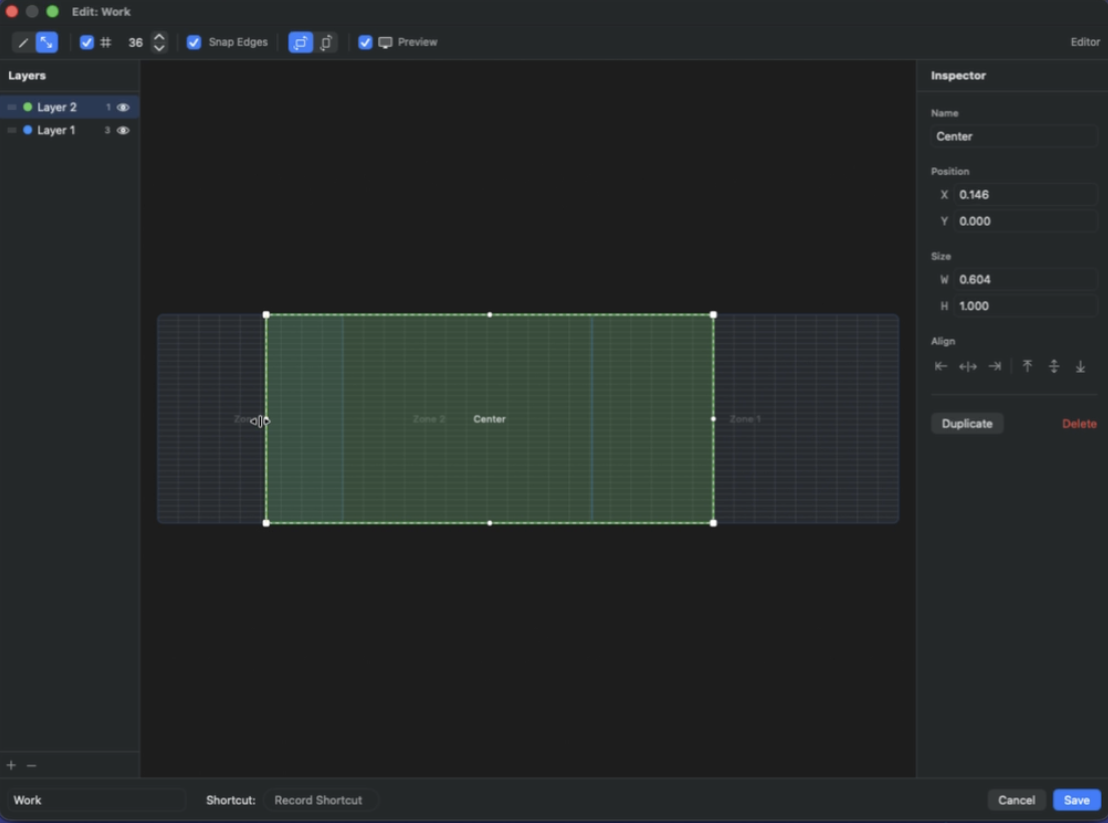The image size is (1108, 823).
Task: Switch to portrait orientation mode
Action: pyautogui.click(x=326, y=43)
